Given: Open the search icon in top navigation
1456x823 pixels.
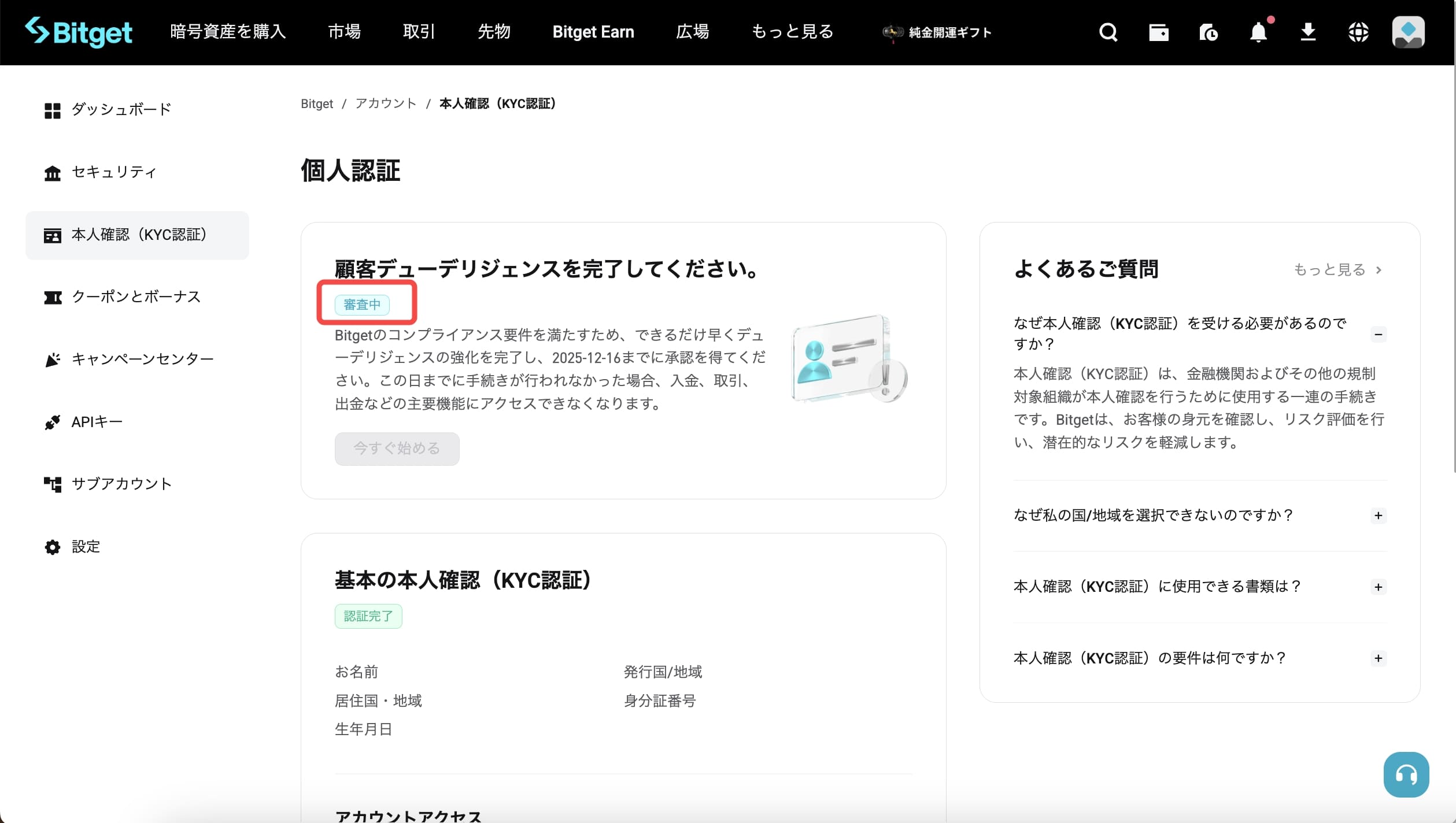Looking at the screenshot, I should [x=1108, y=32].
